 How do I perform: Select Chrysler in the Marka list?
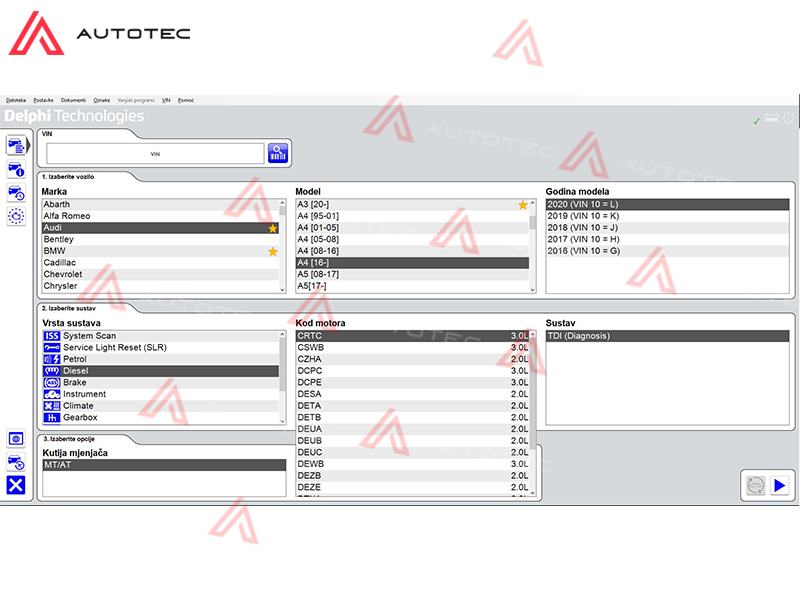[x=160, y=286]
